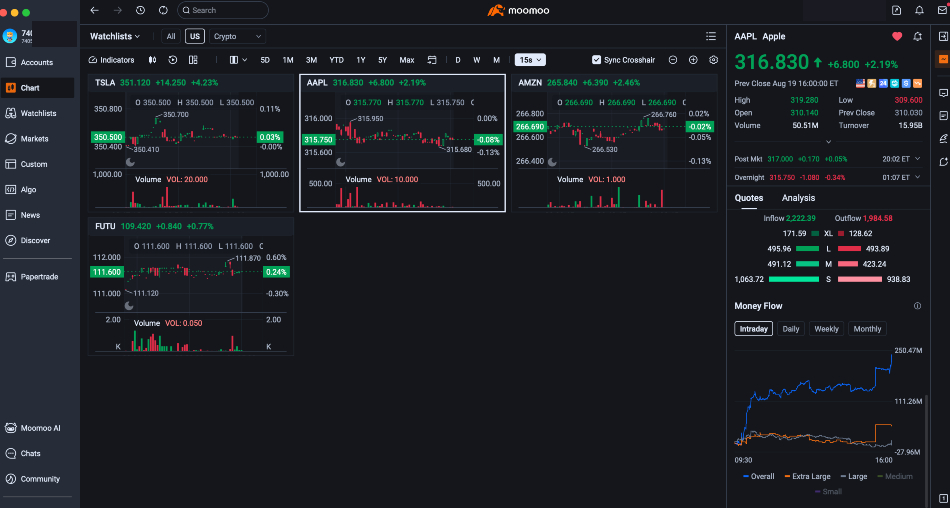Open notifications bell in top bar
Screen dimensions: 950x508
coord(919,10)
